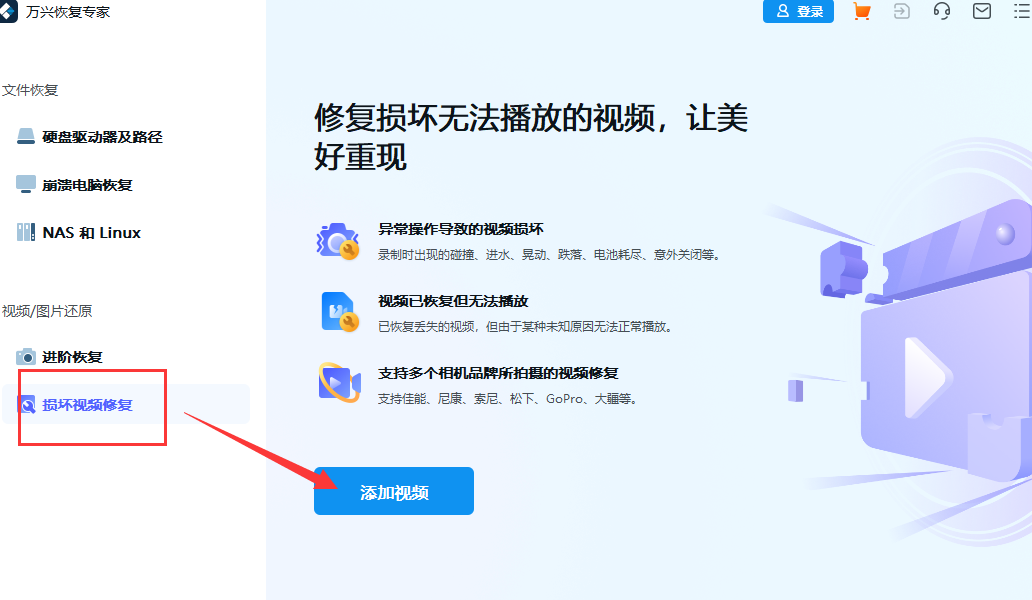The height and width of the screenshot is (600, 1032).
Task: Click the export arrow icon near top right
Action: (901, 12)
